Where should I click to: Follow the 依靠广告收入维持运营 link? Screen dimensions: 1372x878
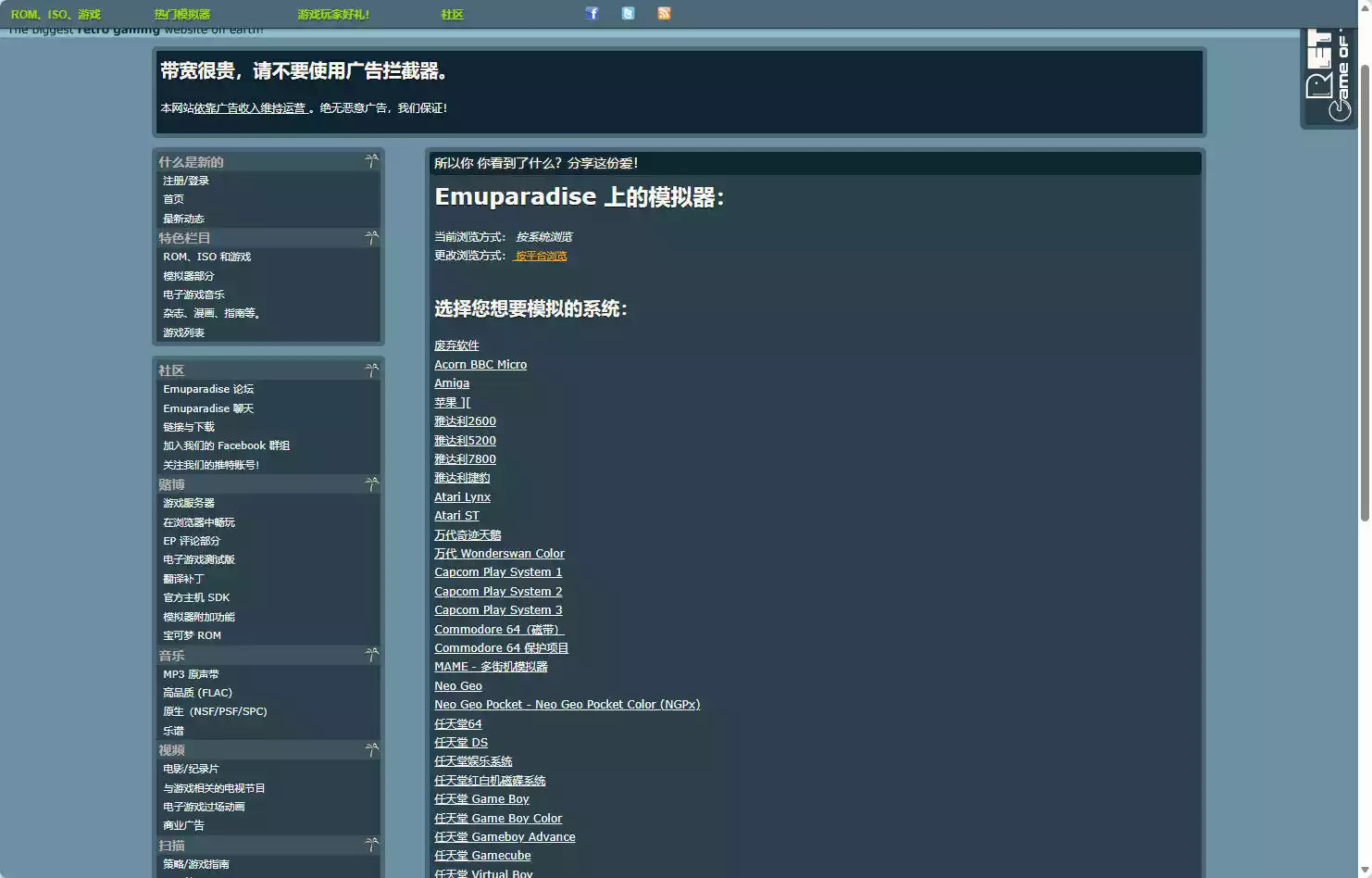(250, 108)
